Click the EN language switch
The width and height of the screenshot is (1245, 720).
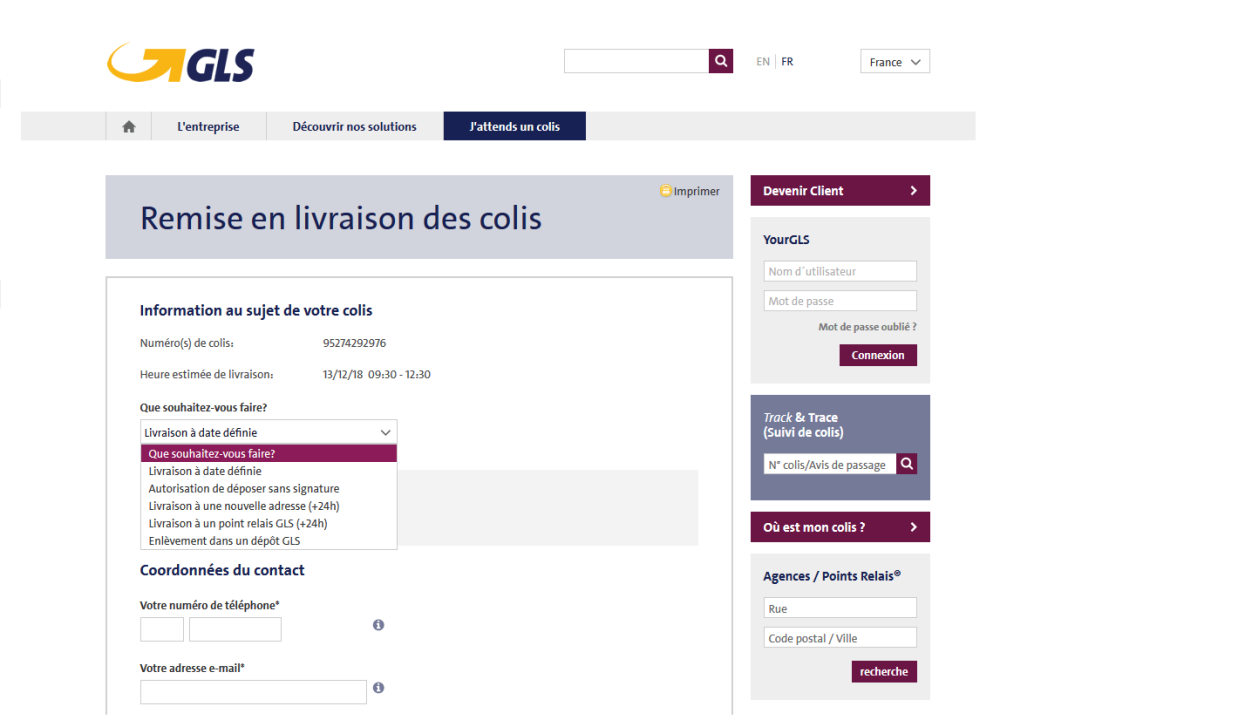pyautogui.click(x=763, y=61)
